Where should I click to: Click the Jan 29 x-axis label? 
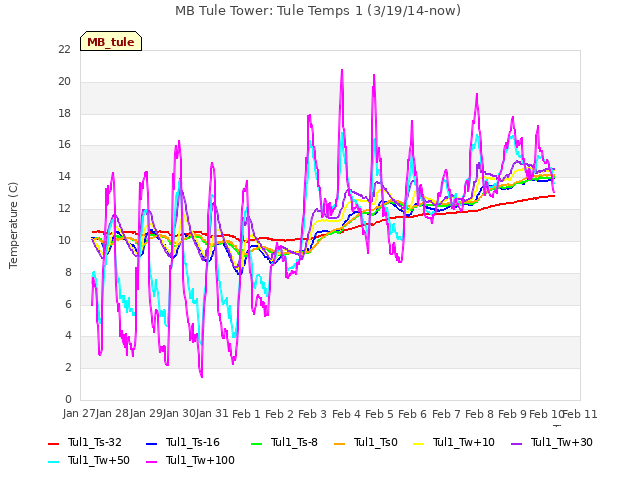[146, 413]
